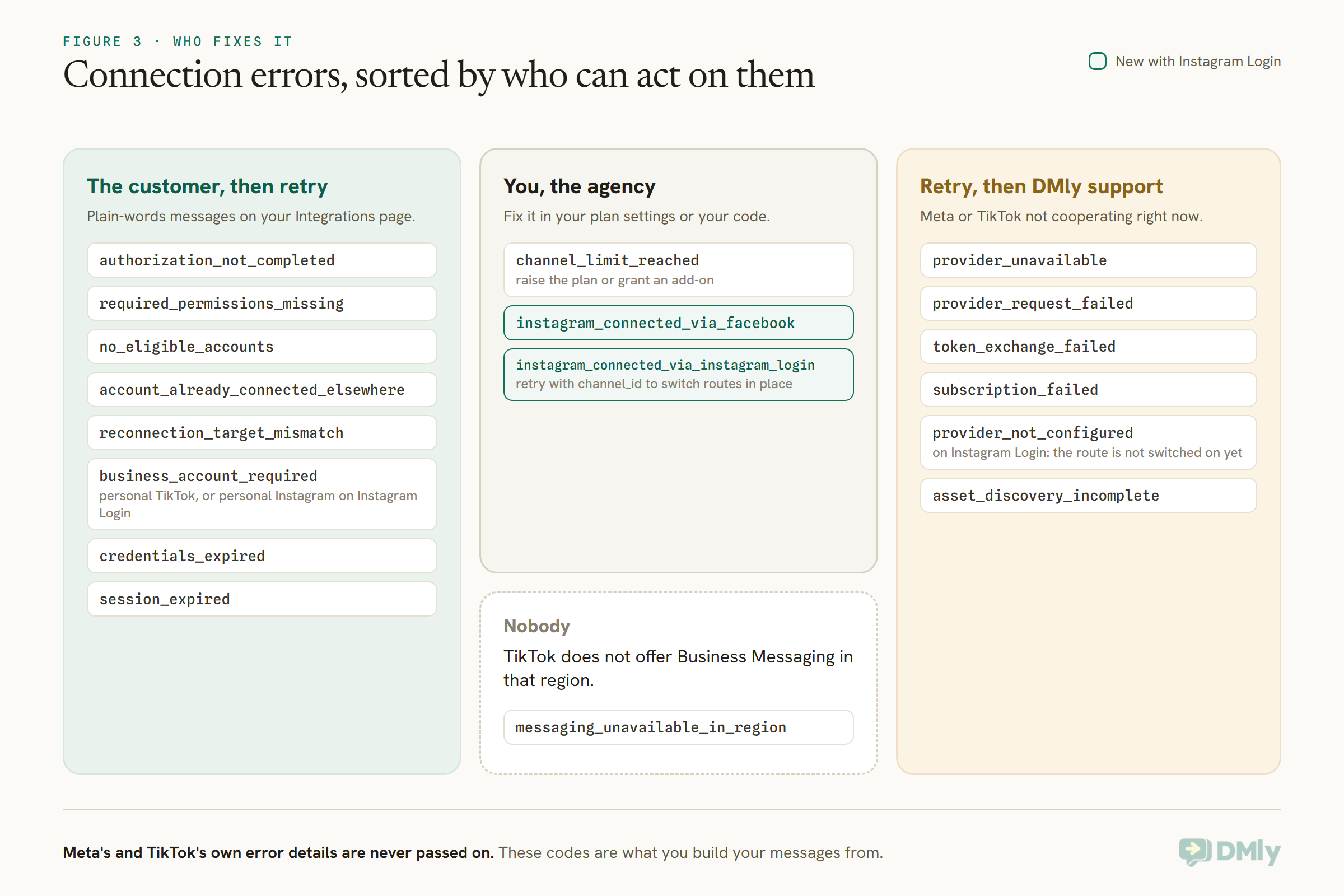This screenshot has width=1344, height=896.
Task: Click messaging_unavailable_in_region code
Action: 678,727
